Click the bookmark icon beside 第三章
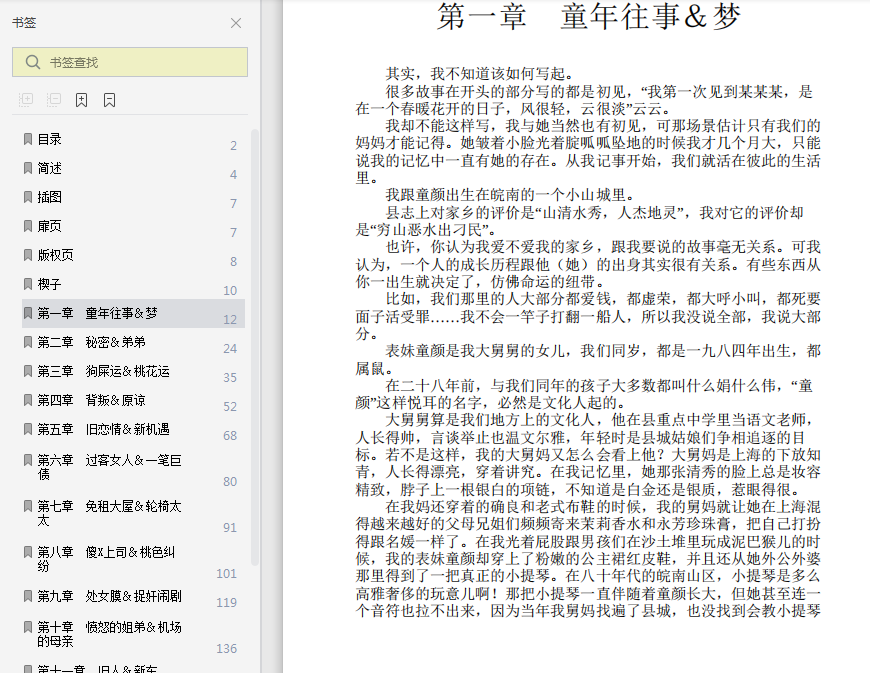Image resolution: width=870 pixels, height=673 pixels. coord(28,371)
